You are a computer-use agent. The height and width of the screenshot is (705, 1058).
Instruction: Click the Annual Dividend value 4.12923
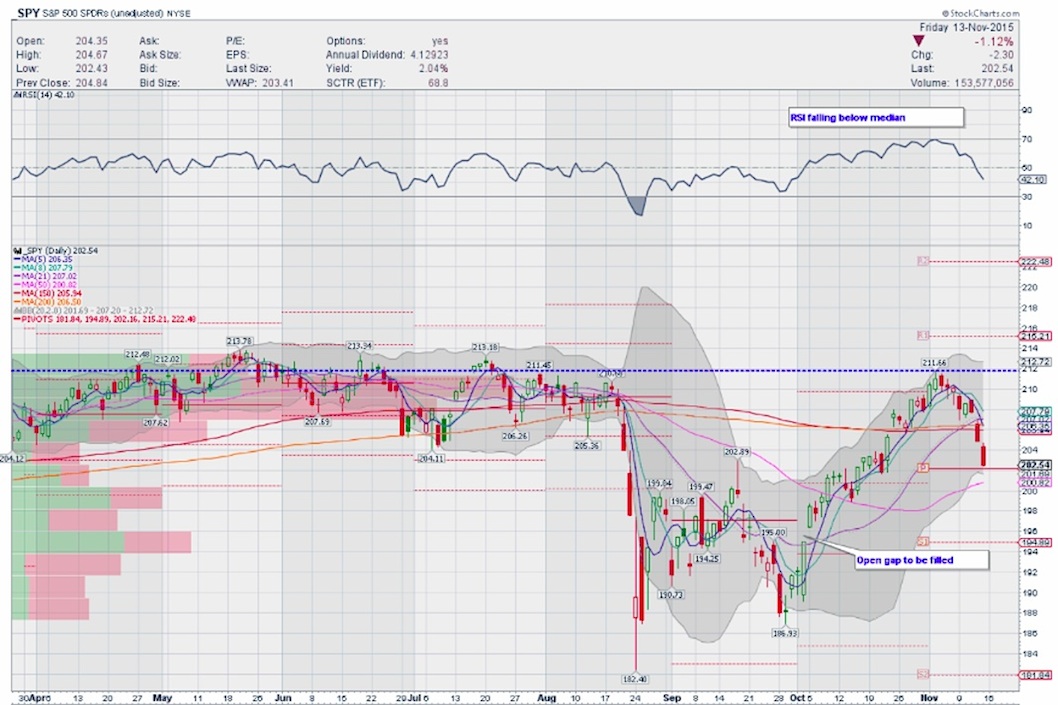coord(429,55)
